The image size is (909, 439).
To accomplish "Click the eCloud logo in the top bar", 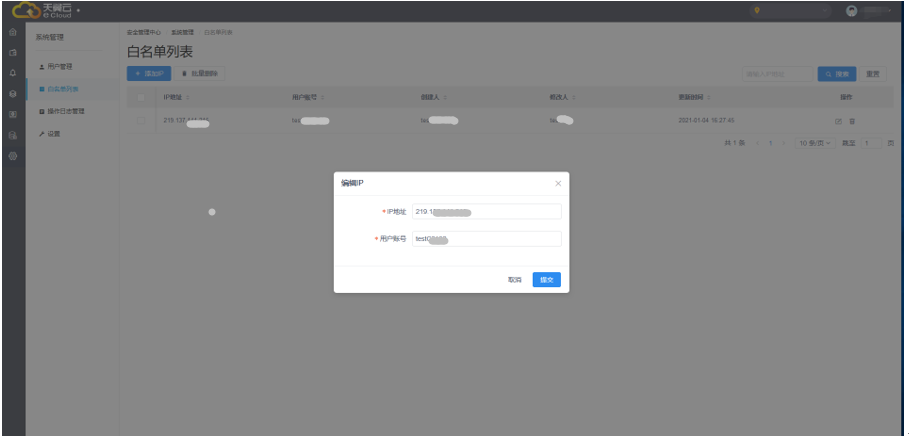I will [42, 10].
